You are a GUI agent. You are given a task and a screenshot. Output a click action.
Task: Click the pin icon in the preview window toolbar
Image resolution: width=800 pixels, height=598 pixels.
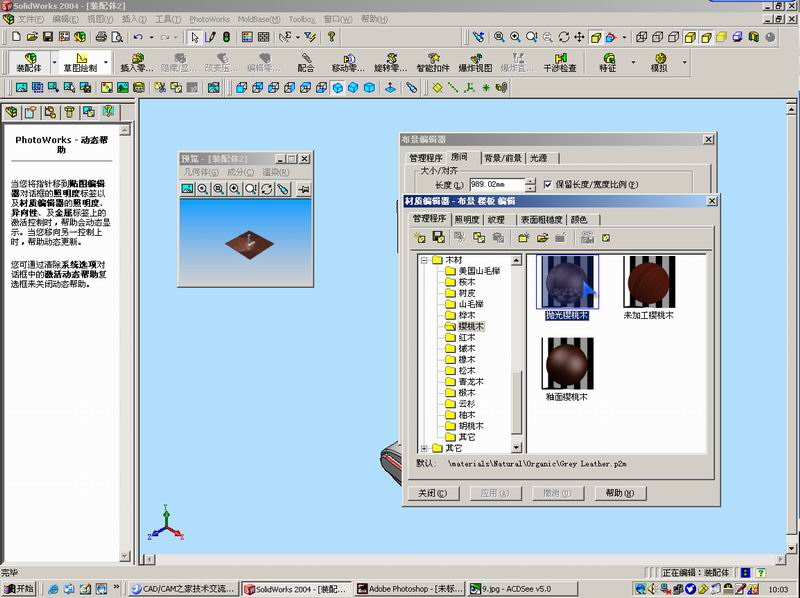coord(303,189)
